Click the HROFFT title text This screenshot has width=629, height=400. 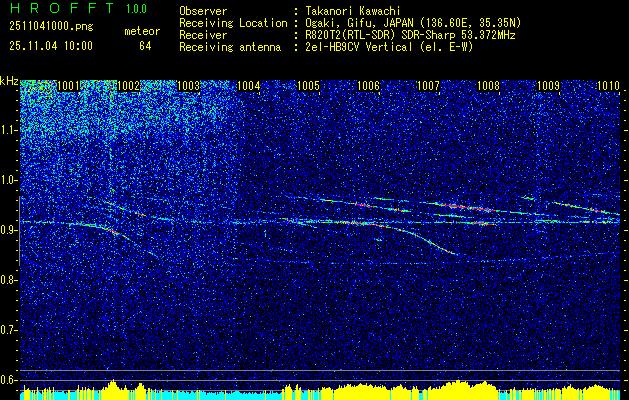[61, 8]
